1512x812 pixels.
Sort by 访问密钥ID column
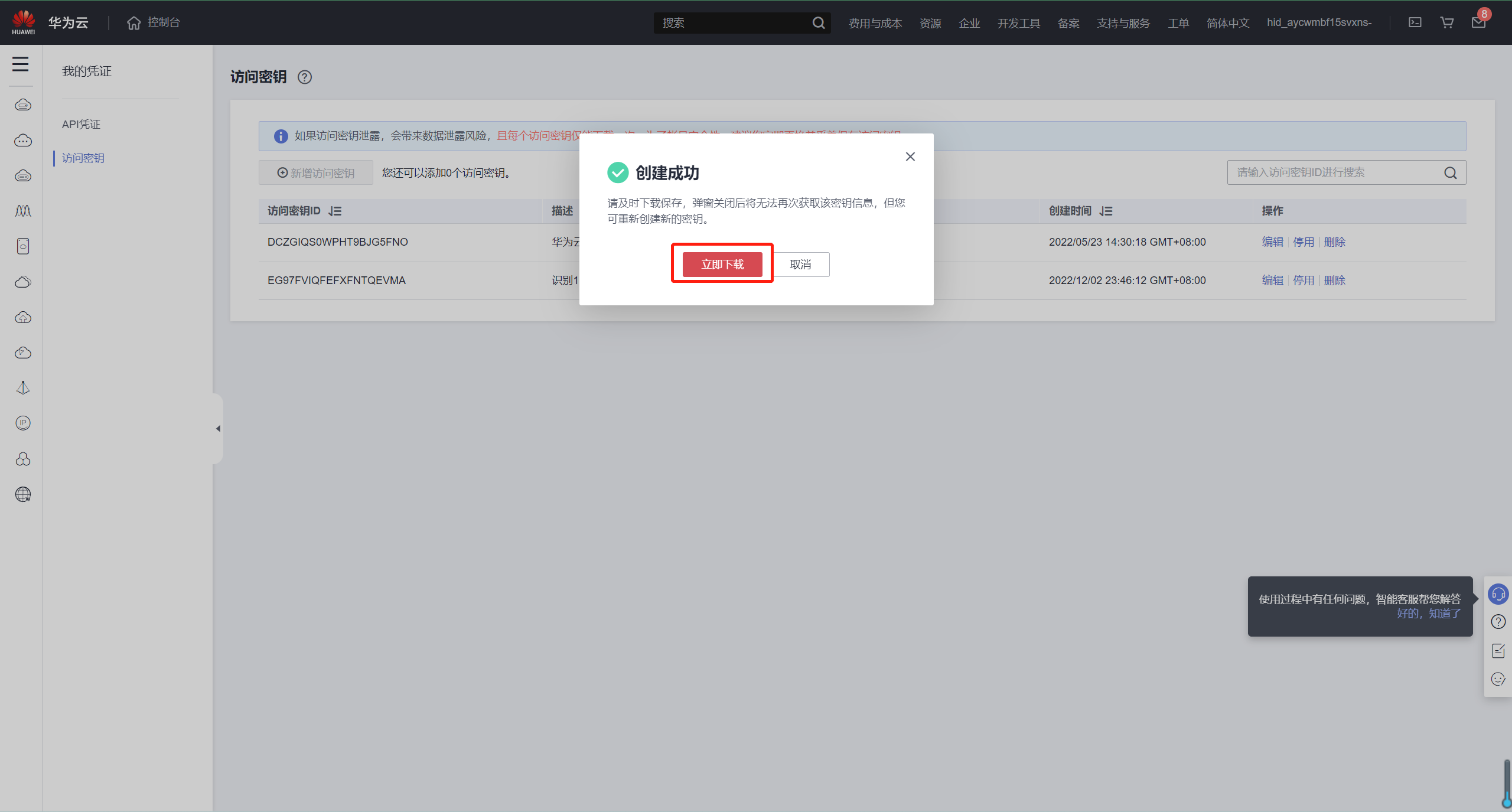point(335,211)
